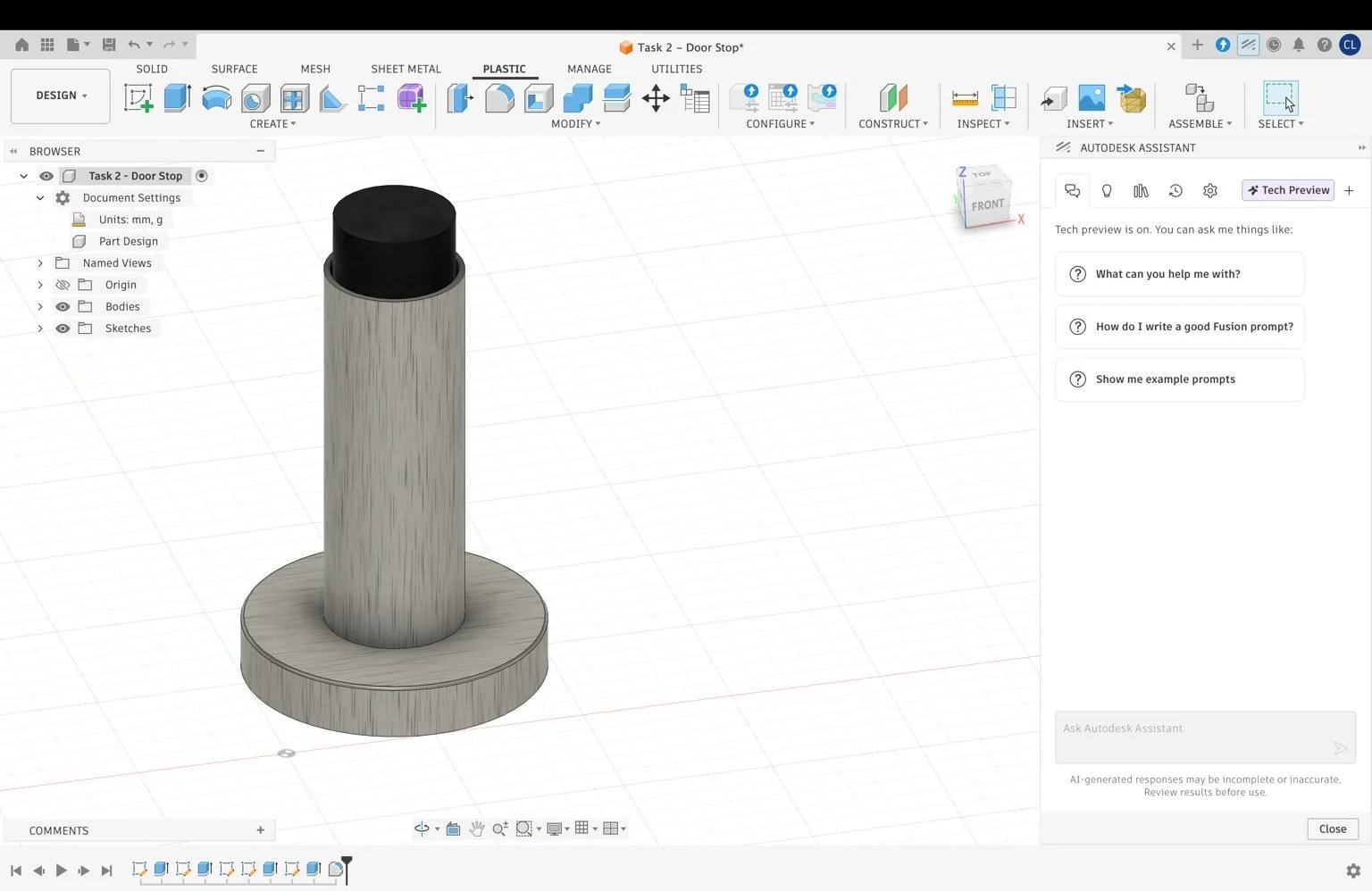
Task: Open the Create Form tool
Action: [411, 97]
